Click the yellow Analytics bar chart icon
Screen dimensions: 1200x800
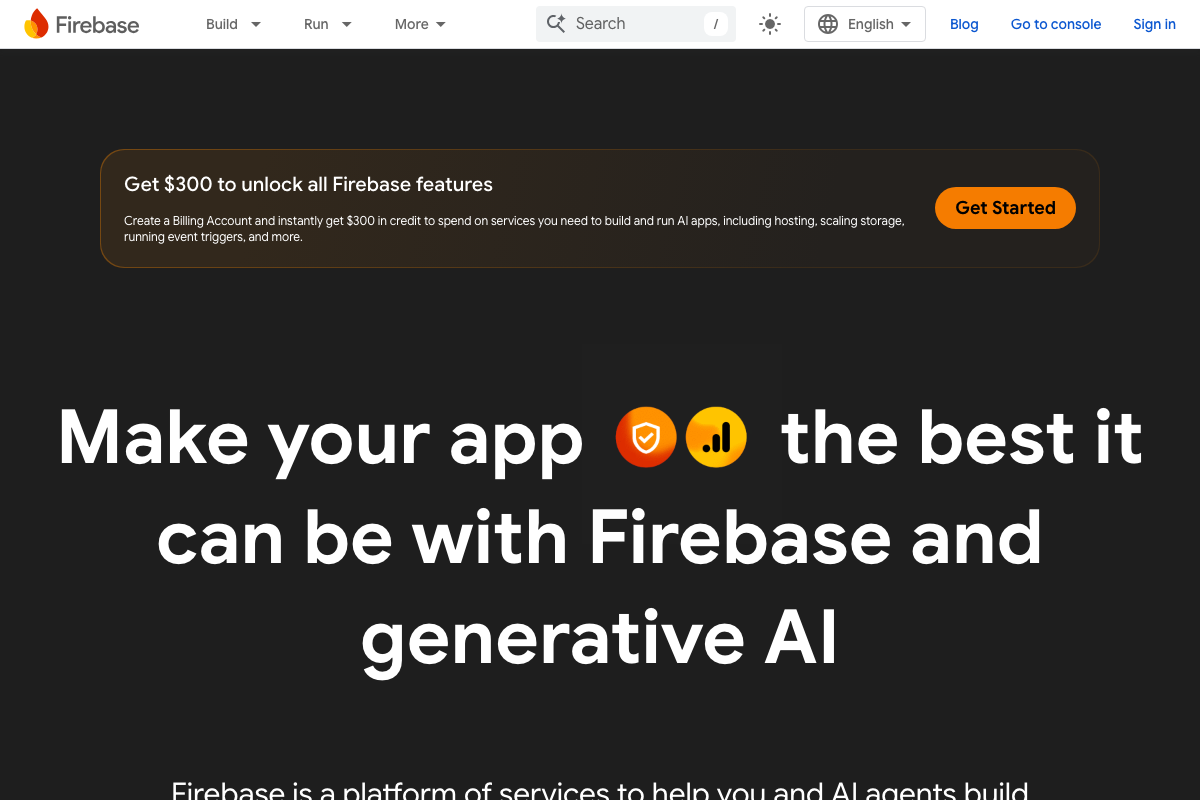(716, 437)
